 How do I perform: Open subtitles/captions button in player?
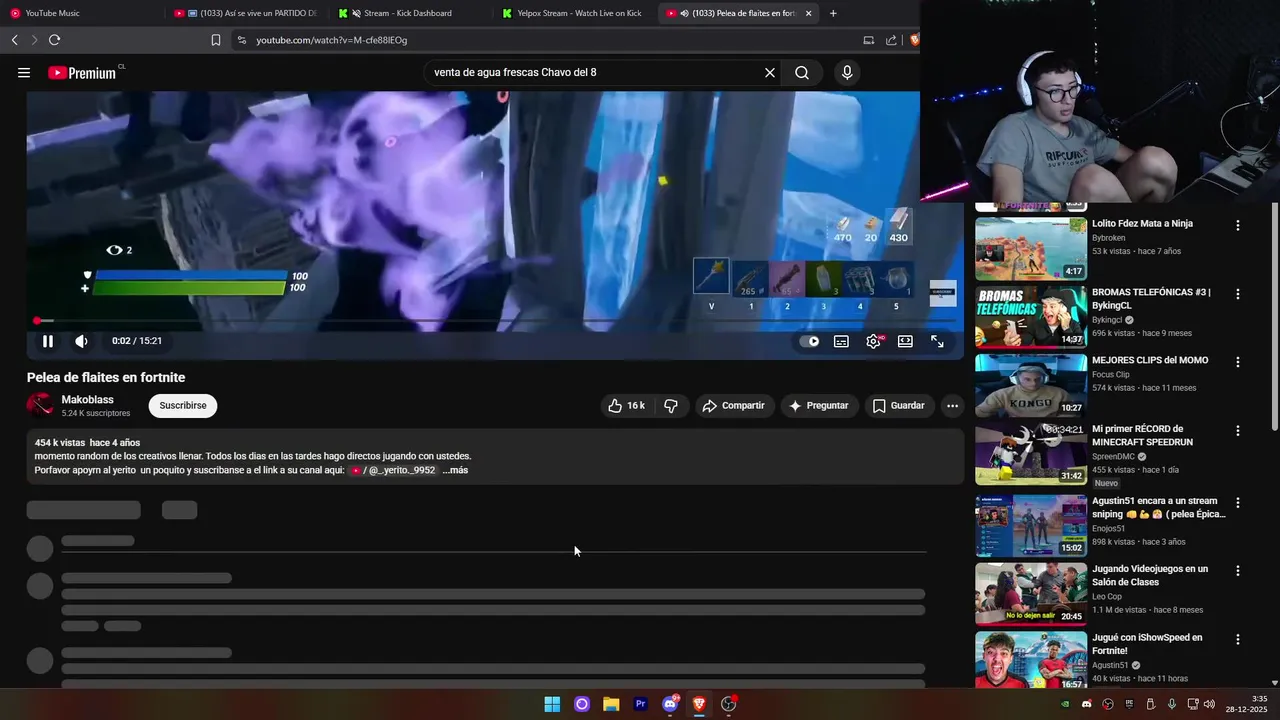pos(842,341)
